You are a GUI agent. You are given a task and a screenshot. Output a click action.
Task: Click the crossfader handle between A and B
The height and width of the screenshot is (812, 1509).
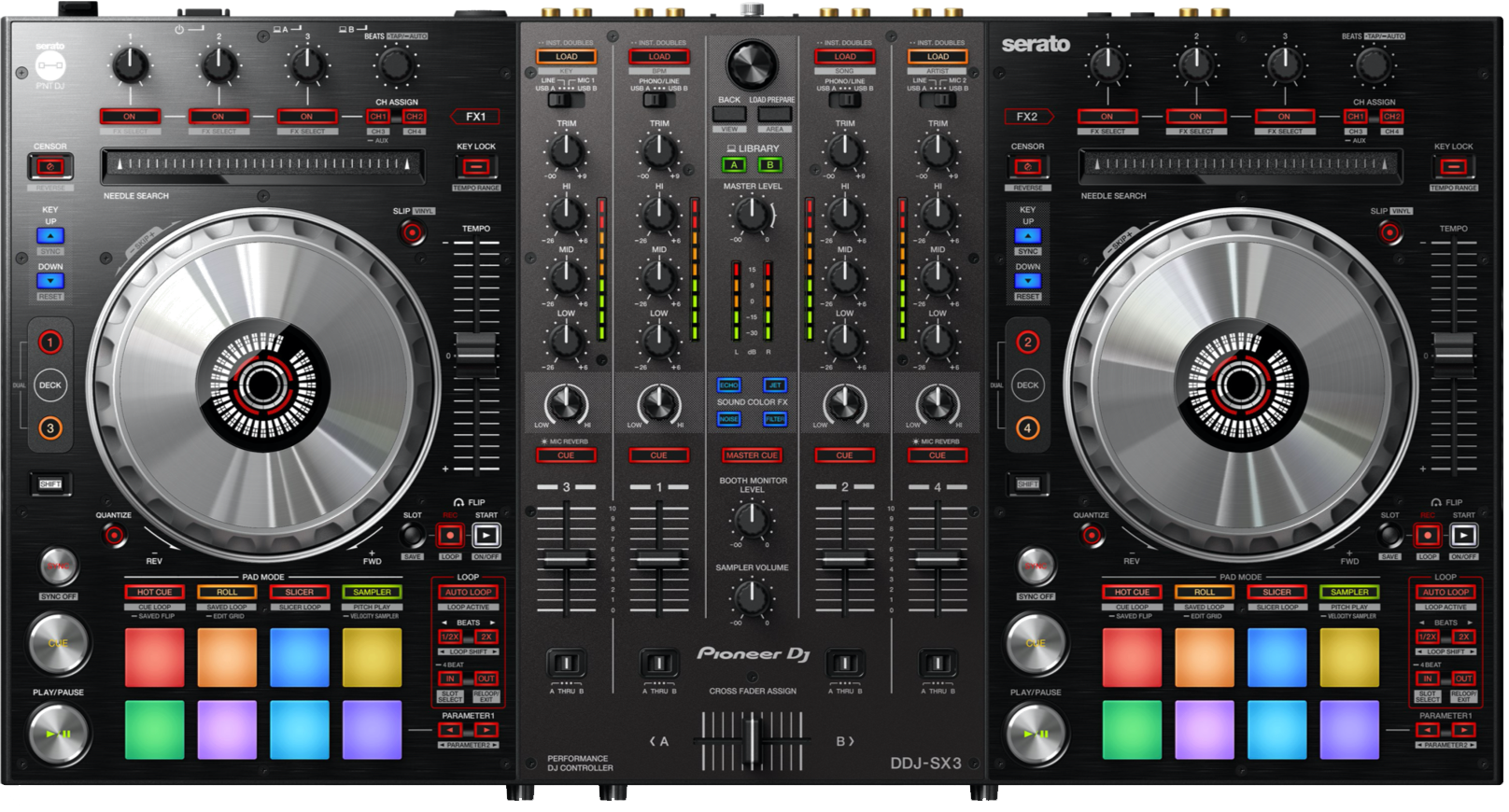coord(752,740)
